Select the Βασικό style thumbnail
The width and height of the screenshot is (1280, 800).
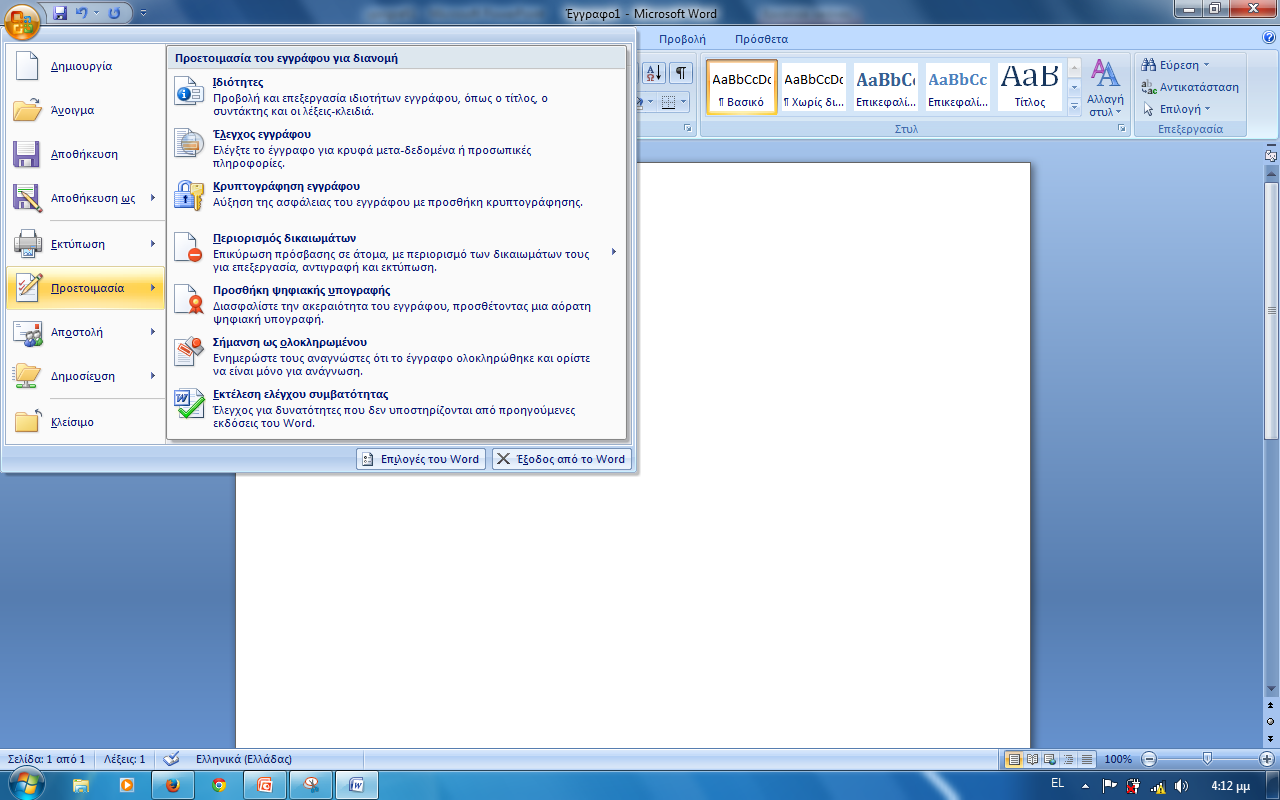741,87
